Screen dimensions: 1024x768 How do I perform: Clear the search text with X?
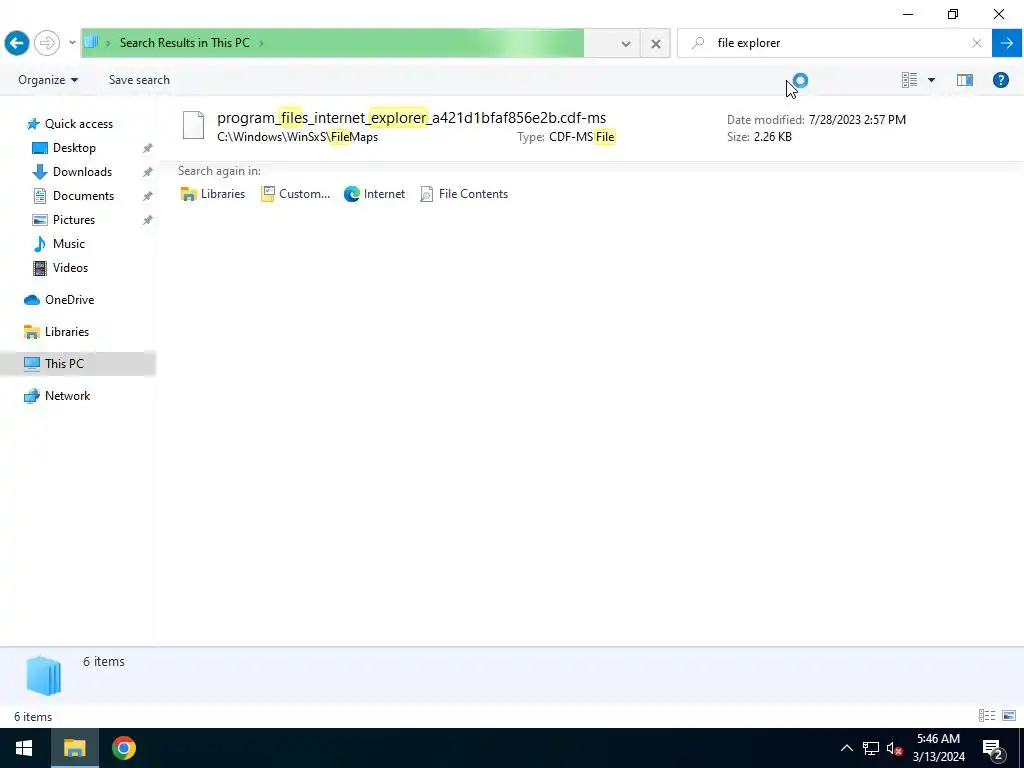coord(976,43)
